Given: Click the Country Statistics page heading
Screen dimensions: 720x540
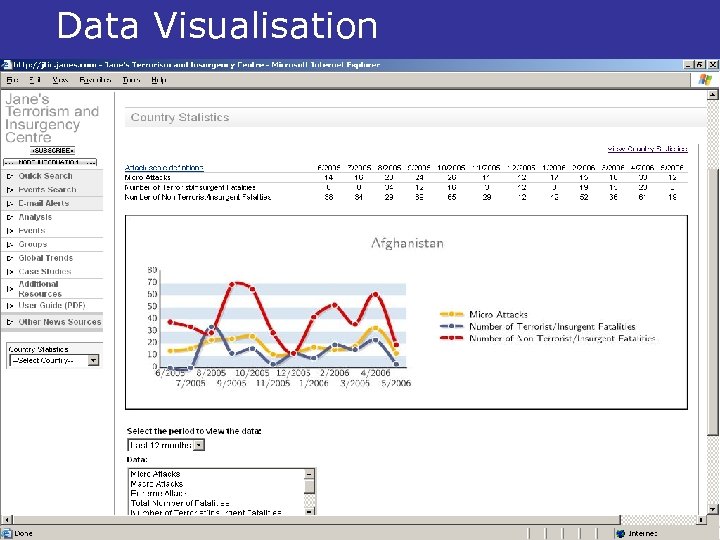Looking at the screenshot, I should click(180, 118).
